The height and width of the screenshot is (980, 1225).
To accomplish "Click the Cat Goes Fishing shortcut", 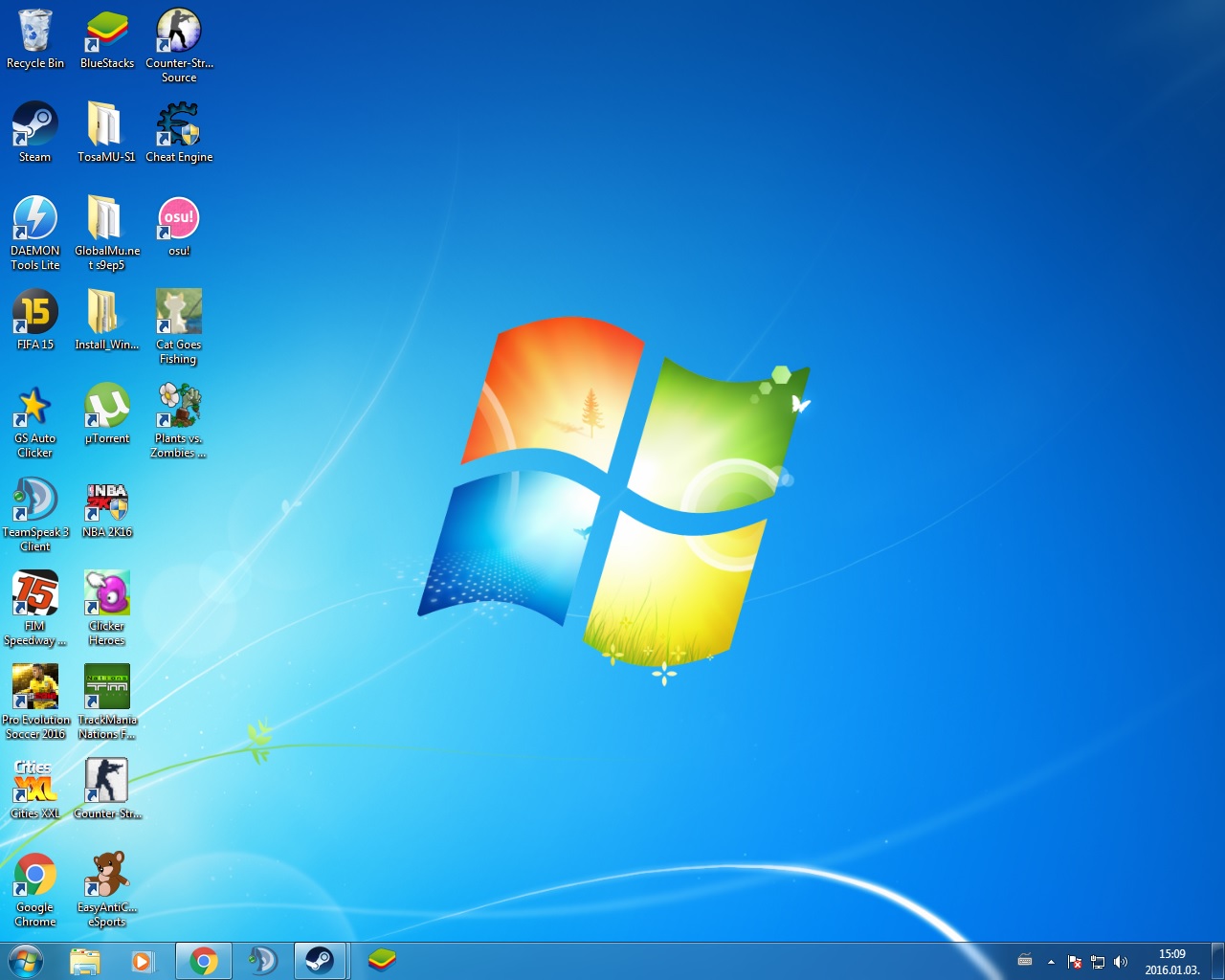I will pyautogui.click(x=179, y=328).
